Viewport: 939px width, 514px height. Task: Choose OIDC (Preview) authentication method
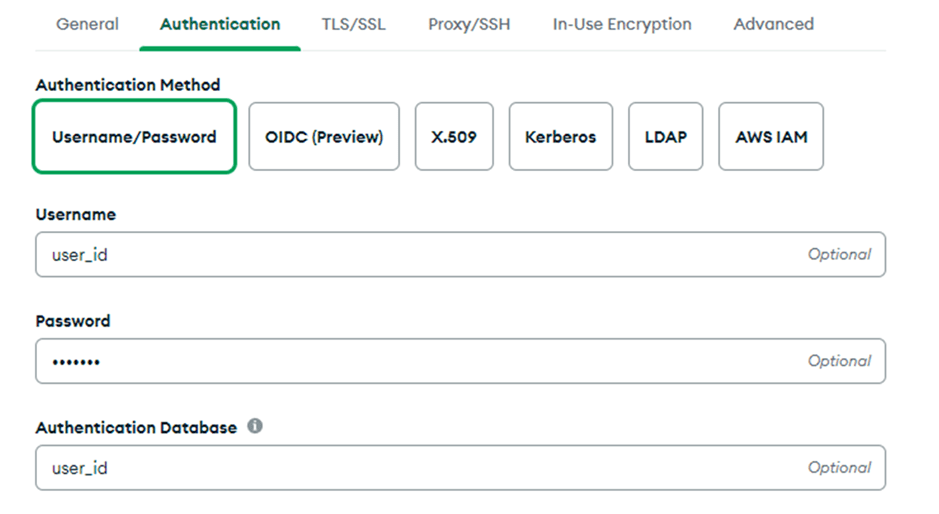pos(324,137)
